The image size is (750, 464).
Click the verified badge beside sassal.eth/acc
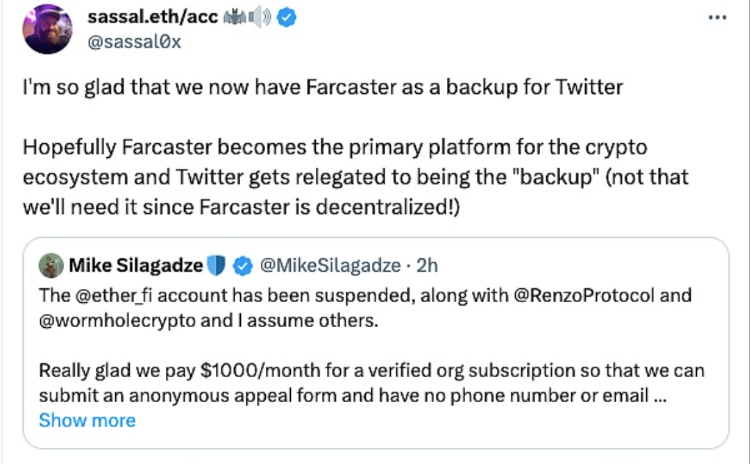(x=286, y=19)
